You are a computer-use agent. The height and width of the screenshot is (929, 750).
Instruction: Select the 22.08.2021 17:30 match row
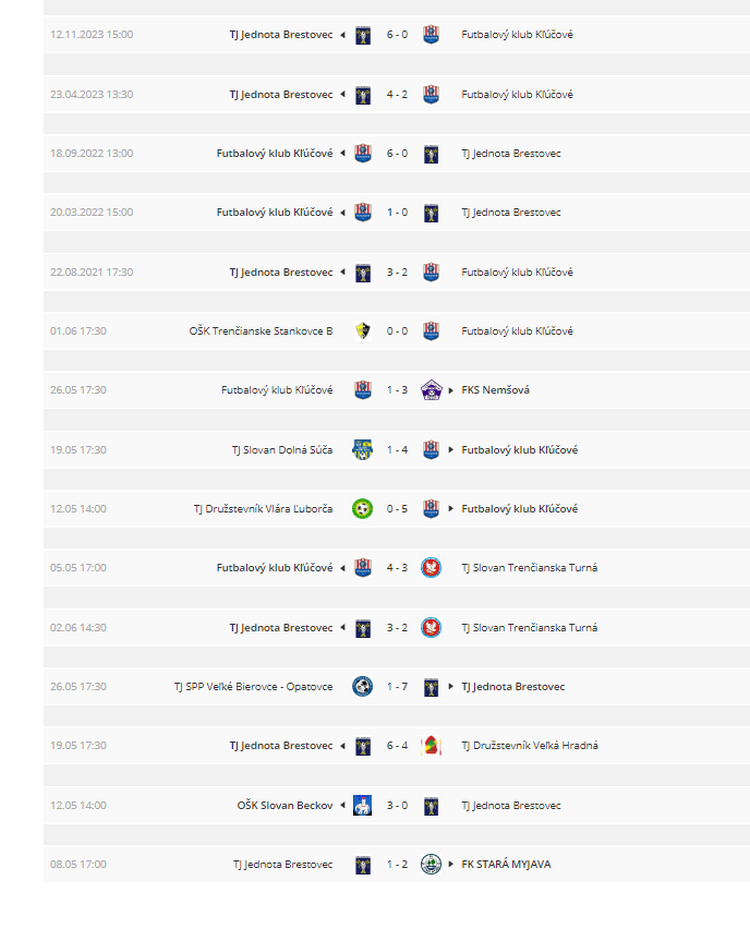[396, 272]
